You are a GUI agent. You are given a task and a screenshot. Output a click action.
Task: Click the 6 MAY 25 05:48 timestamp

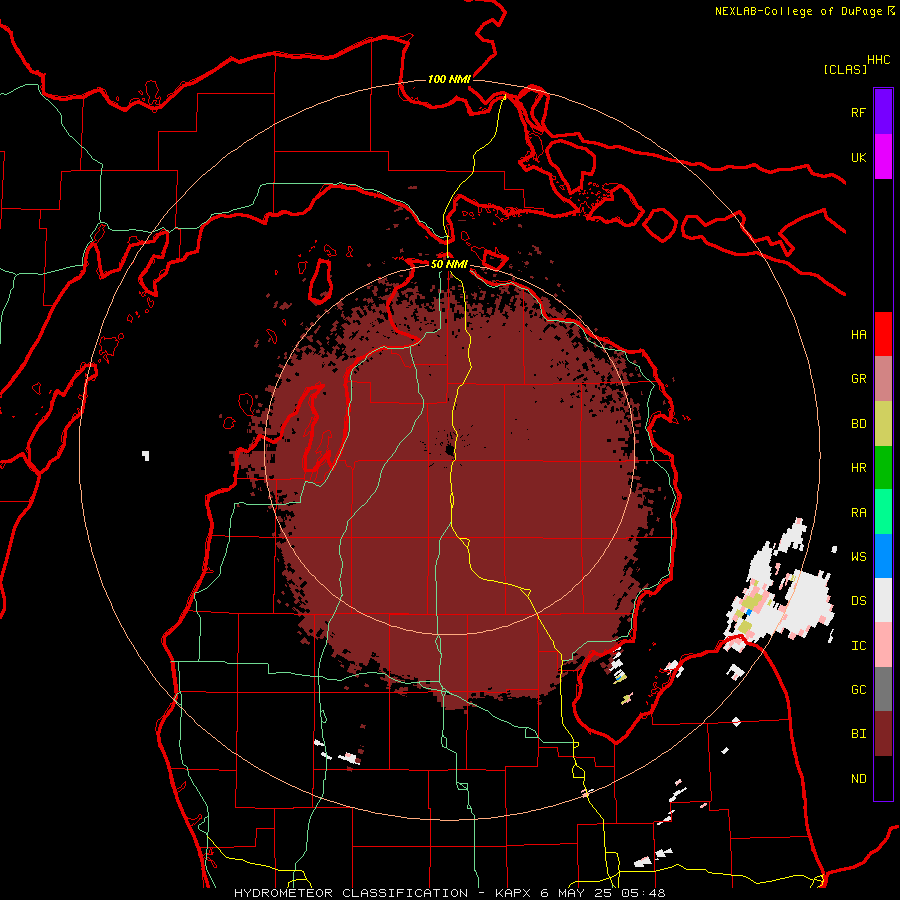(x=603, y=893)
